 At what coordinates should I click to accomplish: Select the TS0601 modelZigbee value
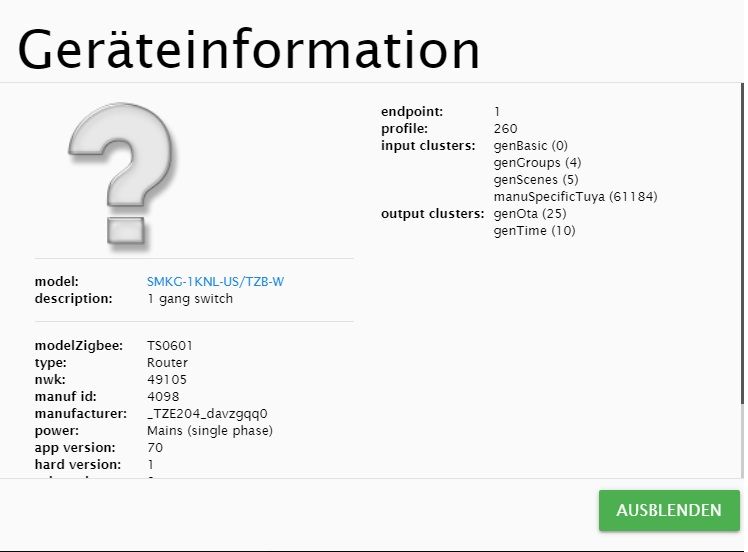[x=169, y=346]
